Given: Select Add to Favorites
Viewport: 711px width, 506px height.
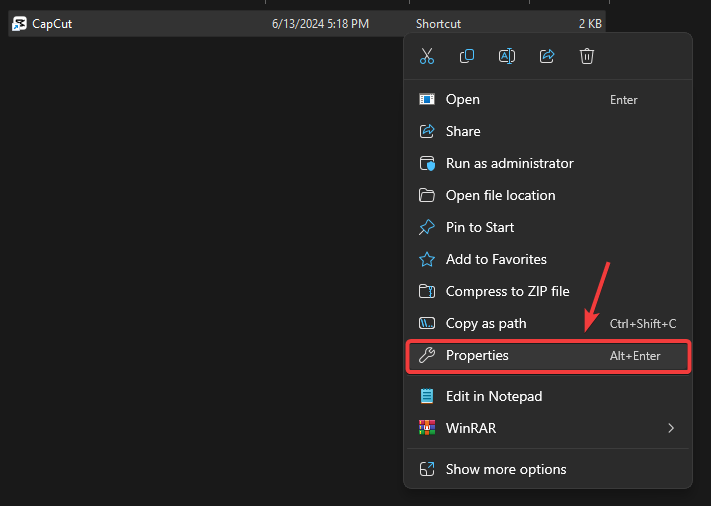Looking at the screenshot, I should tap(548, 259).
